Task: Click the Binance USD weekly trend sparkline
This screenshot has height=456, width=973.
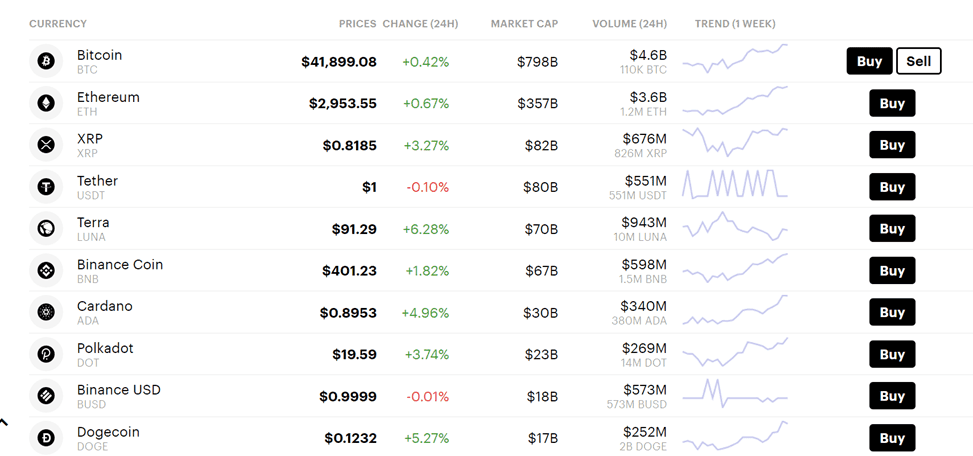Action: (735, 393)
